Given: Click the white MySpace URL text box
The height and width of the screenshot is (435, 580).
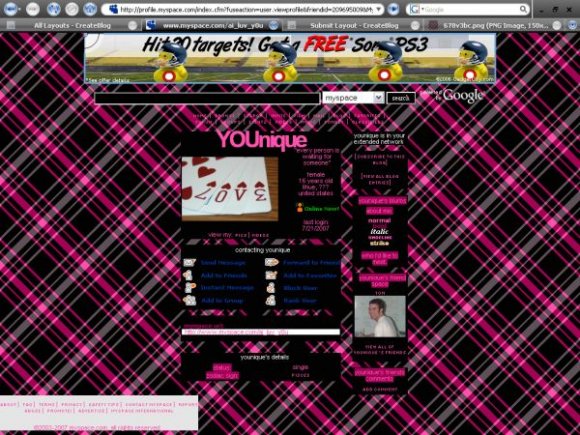Looking at the screenshot, I should 261,332.
